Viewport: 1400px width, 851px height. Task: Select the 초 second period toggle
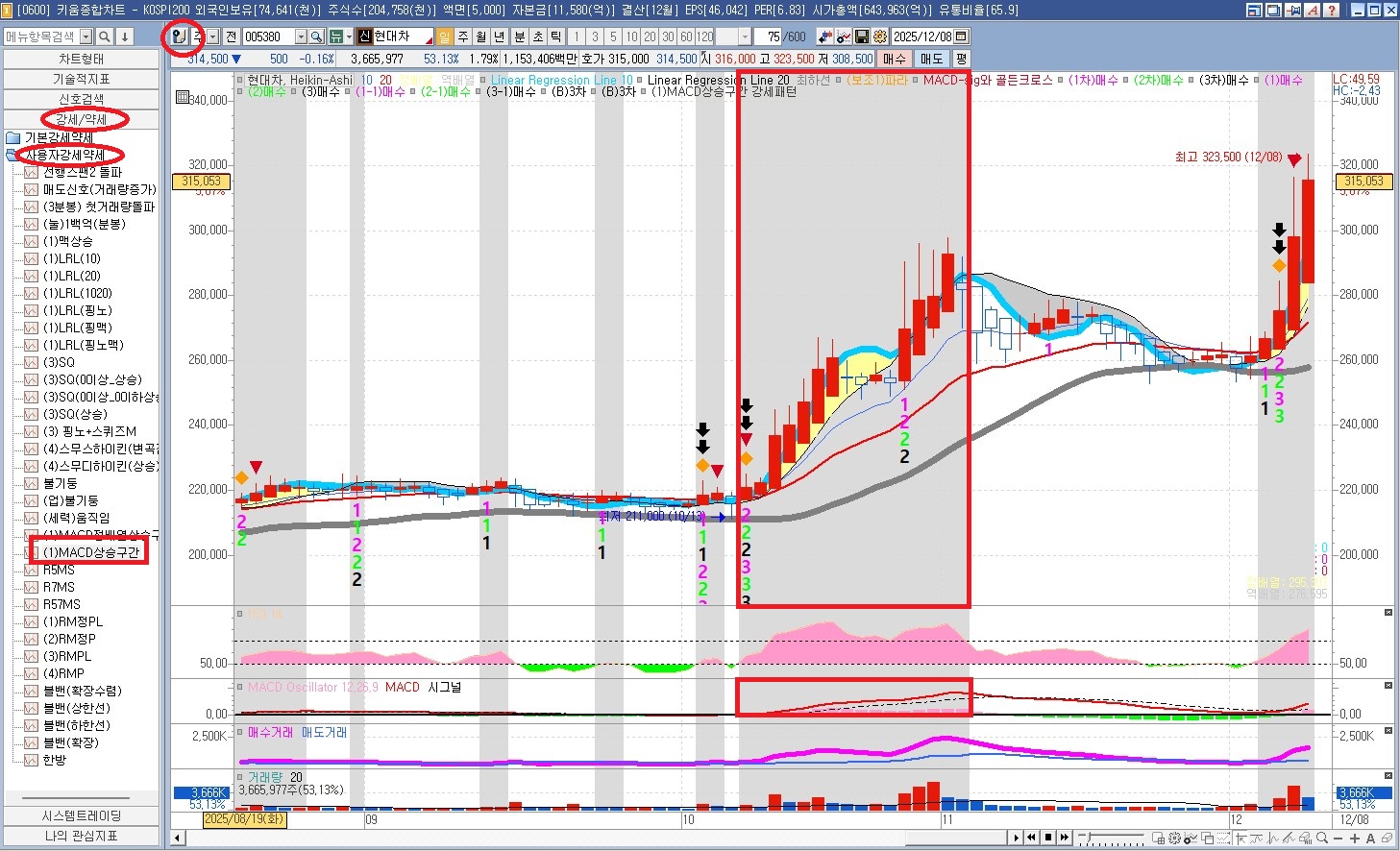click(x=537, y=36)
